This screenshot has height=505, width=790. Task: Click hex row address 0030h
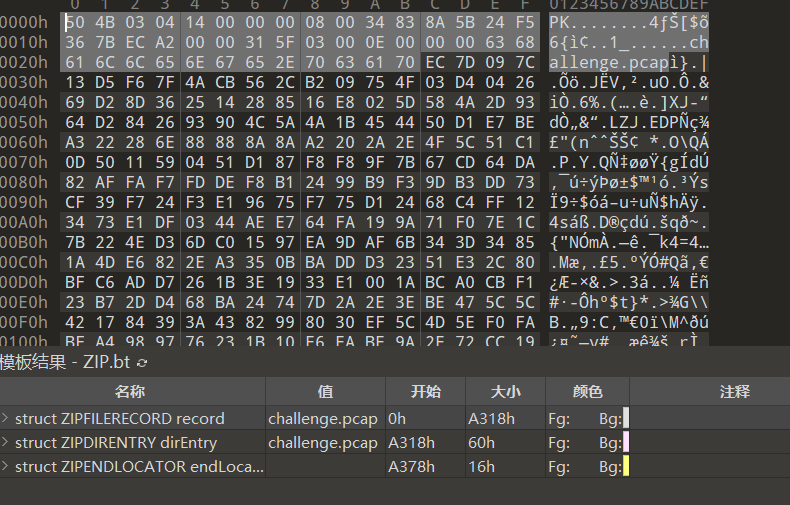[x=24, y=82]
